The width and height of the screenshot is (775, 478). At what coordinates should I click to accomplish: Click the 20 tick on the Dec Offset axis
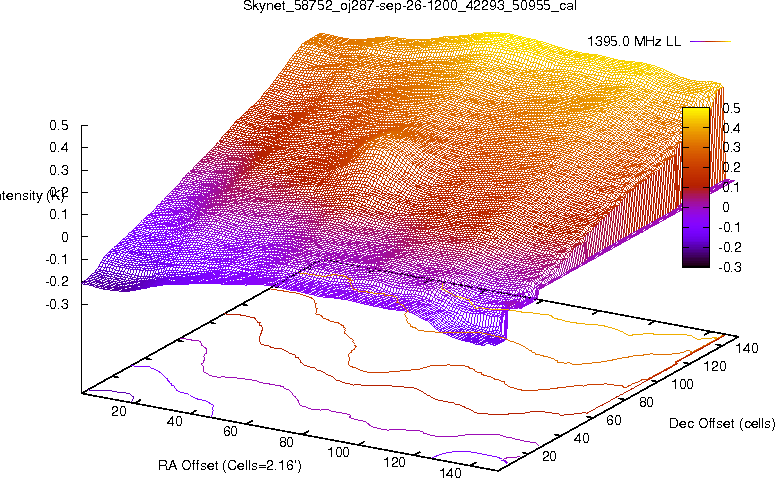click(549, 456)
